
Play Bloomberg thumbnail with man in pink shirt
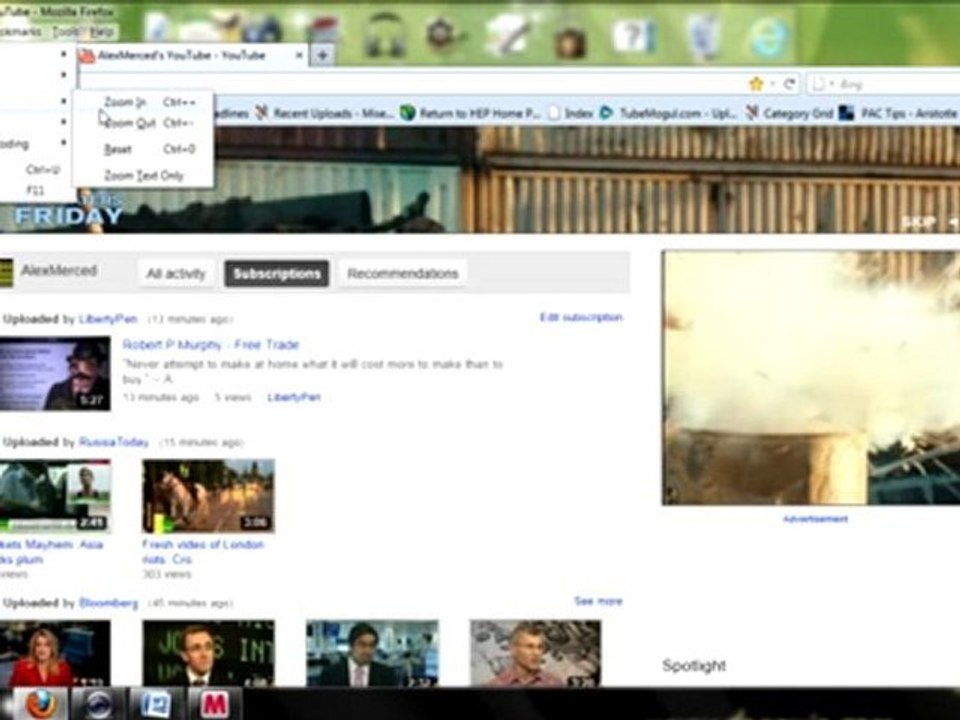(x=536, y=653)
